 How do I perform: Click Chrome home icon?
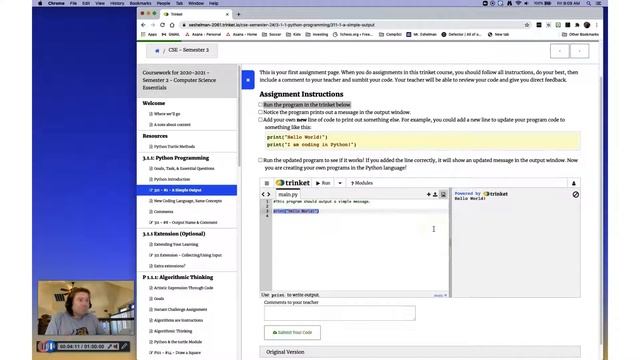pos(172,25)
